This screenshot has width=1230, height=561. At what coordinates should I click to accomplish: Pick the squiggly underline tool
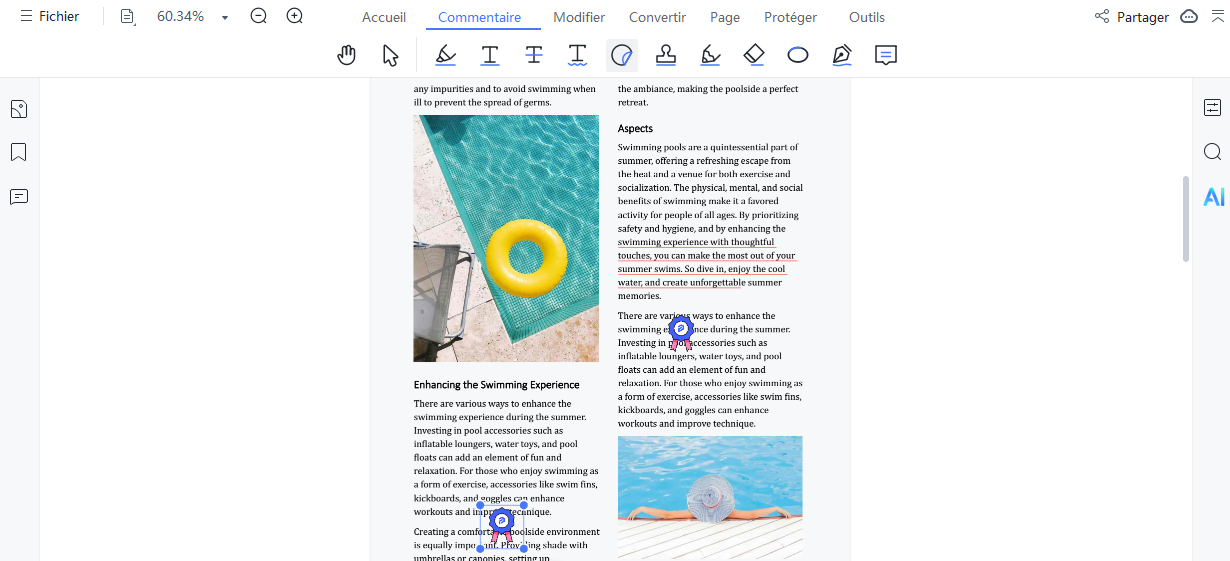point(578,55)
